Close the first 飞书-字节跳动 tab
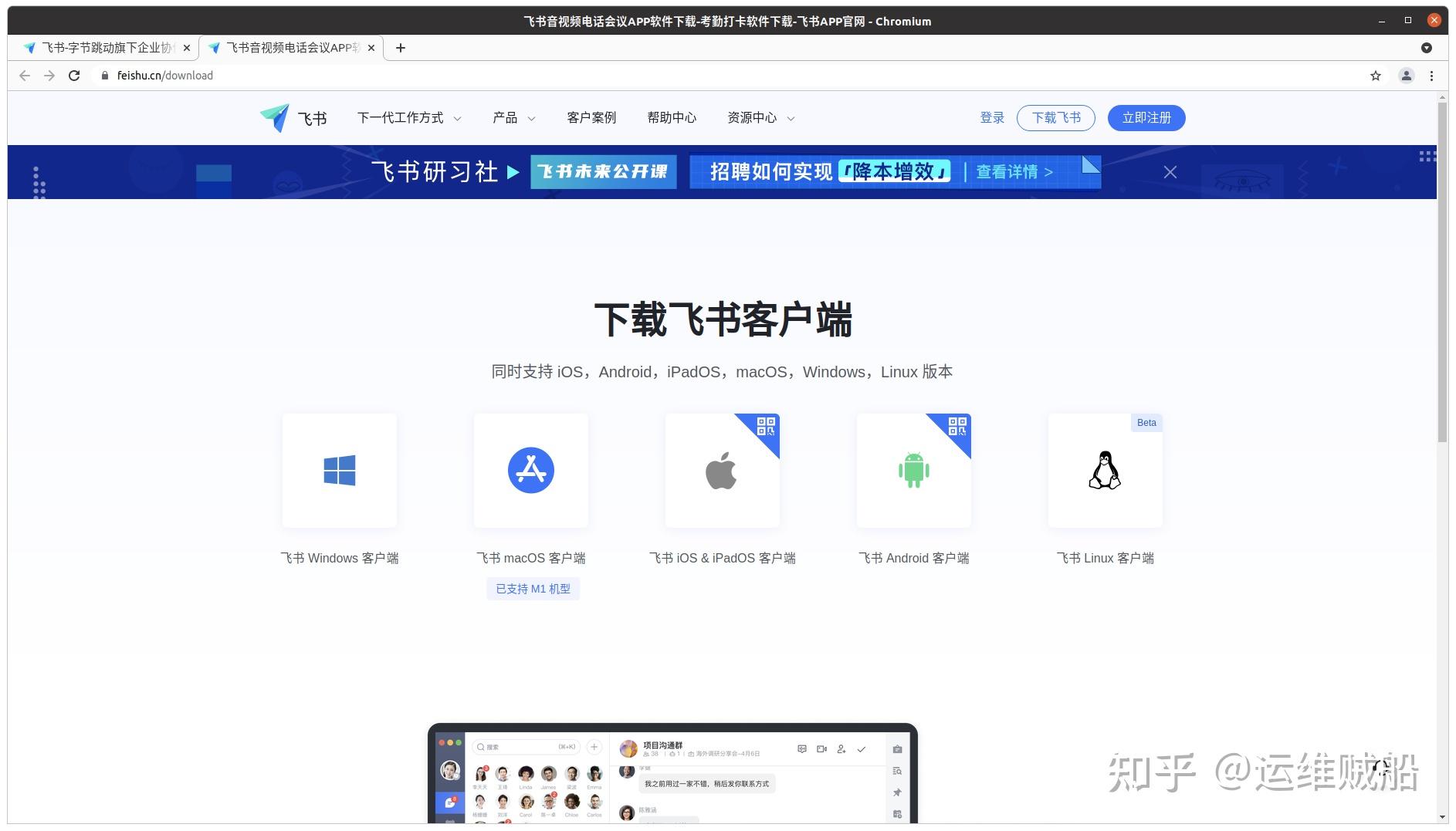1456x831 pixels. pos(186,48)
